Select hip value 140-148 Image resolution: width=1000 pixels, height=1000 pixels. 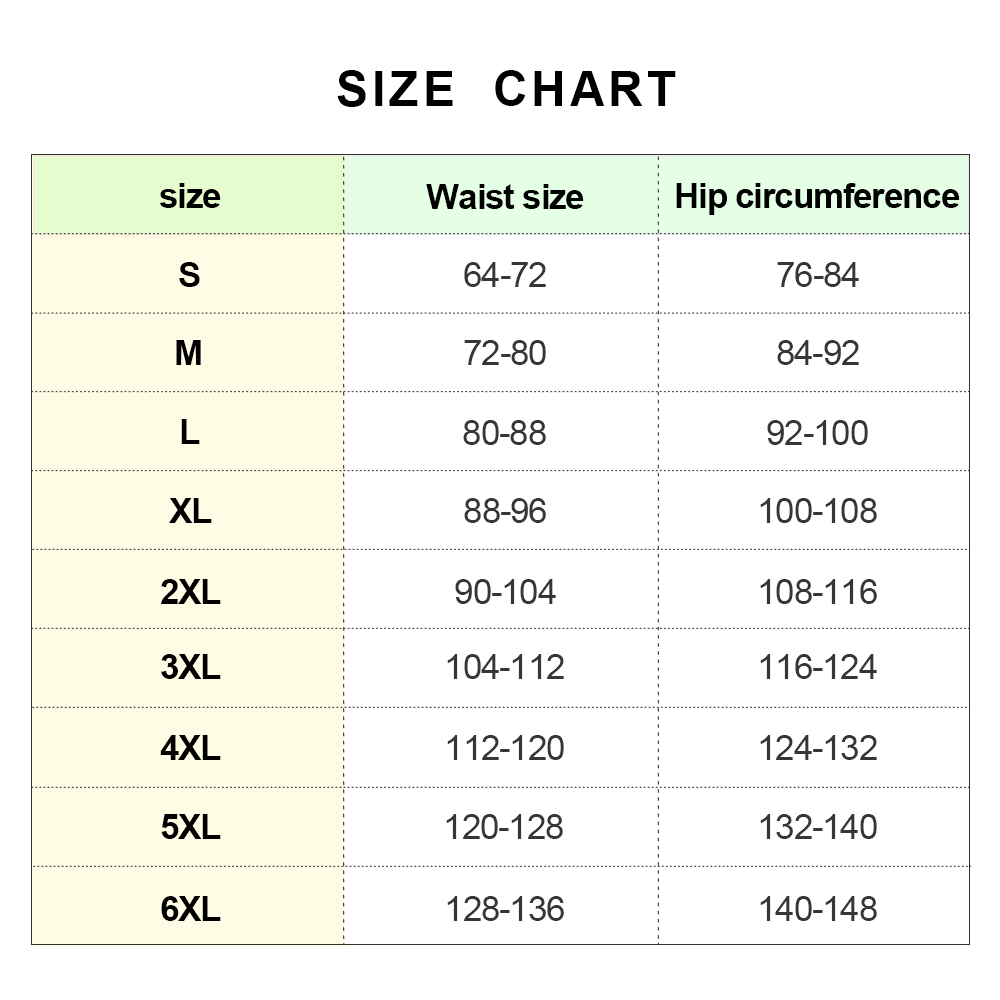pyautogui.click(x=817, y=908)
